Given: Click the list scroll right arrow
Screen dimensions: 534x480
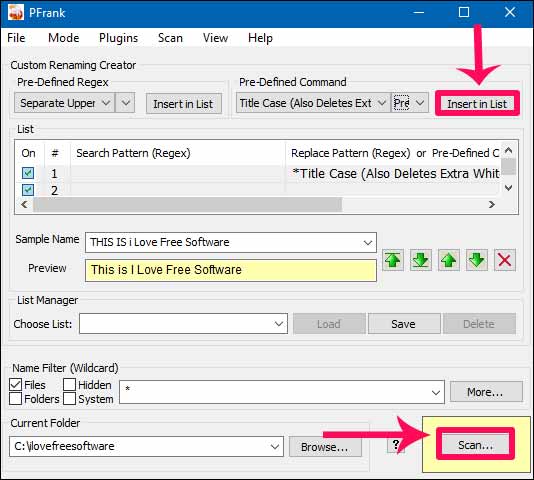Looking at the screenshot, I should [x=491, y=204].
